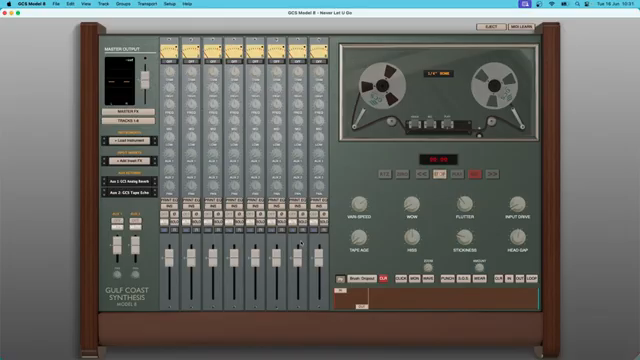Toggle SOLO on the fourth channel
The height and width of the screenshot is (360, 640).
point(239,222)
